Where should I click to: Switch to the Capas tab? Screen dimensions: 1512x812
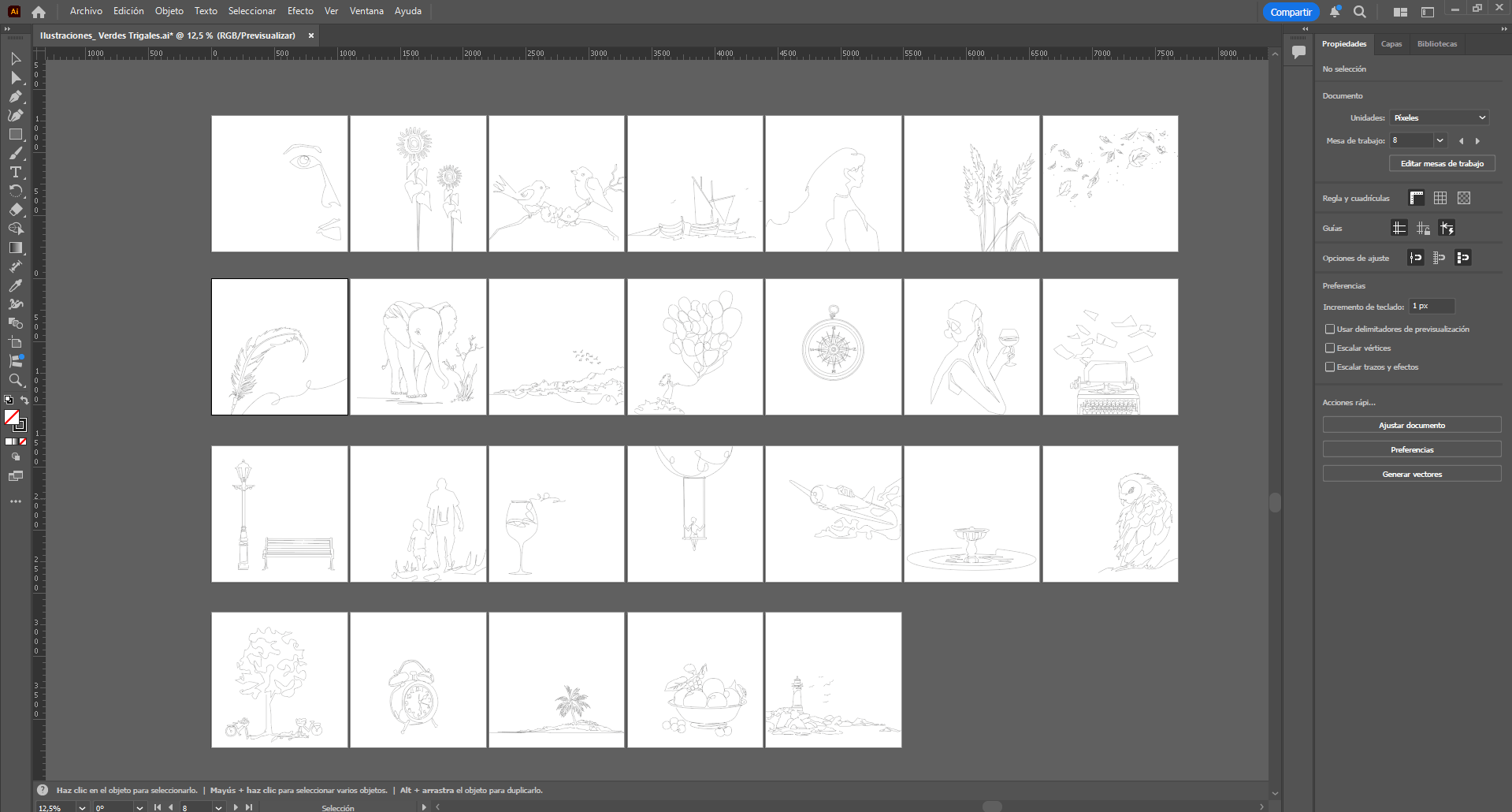(x=1391, y=44)
